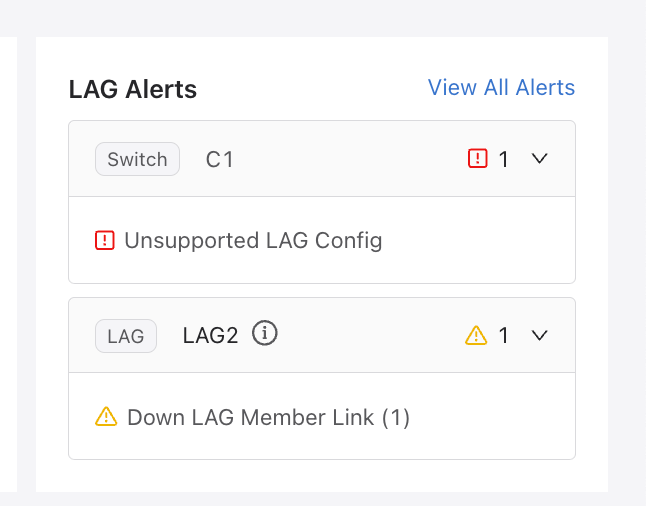The image size is (646, 506).
Task: Select the C1 switch name
Action: click(220, 159)
